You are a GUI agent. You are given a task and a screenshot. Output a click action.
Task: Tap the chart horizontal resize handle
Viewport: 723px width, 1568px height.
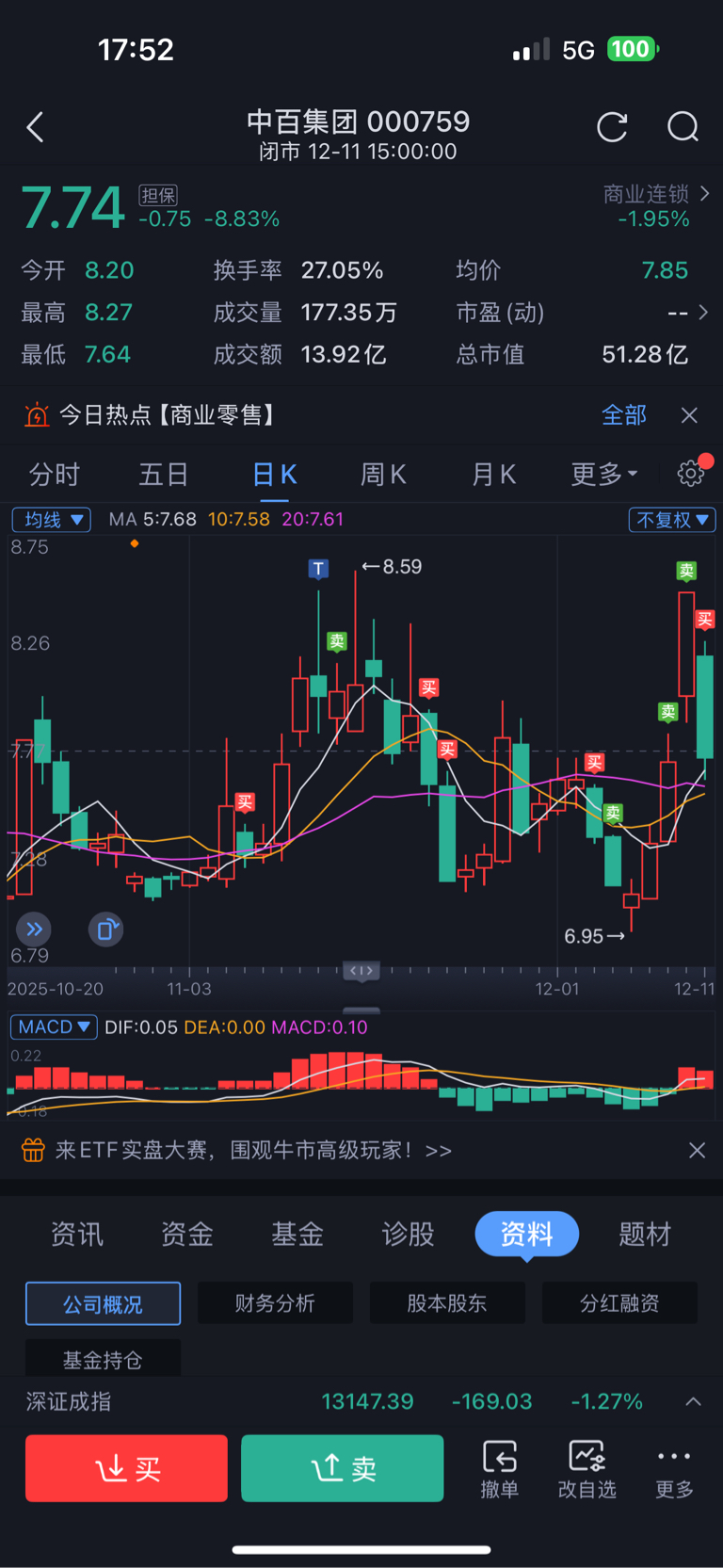tap(361, 971)
